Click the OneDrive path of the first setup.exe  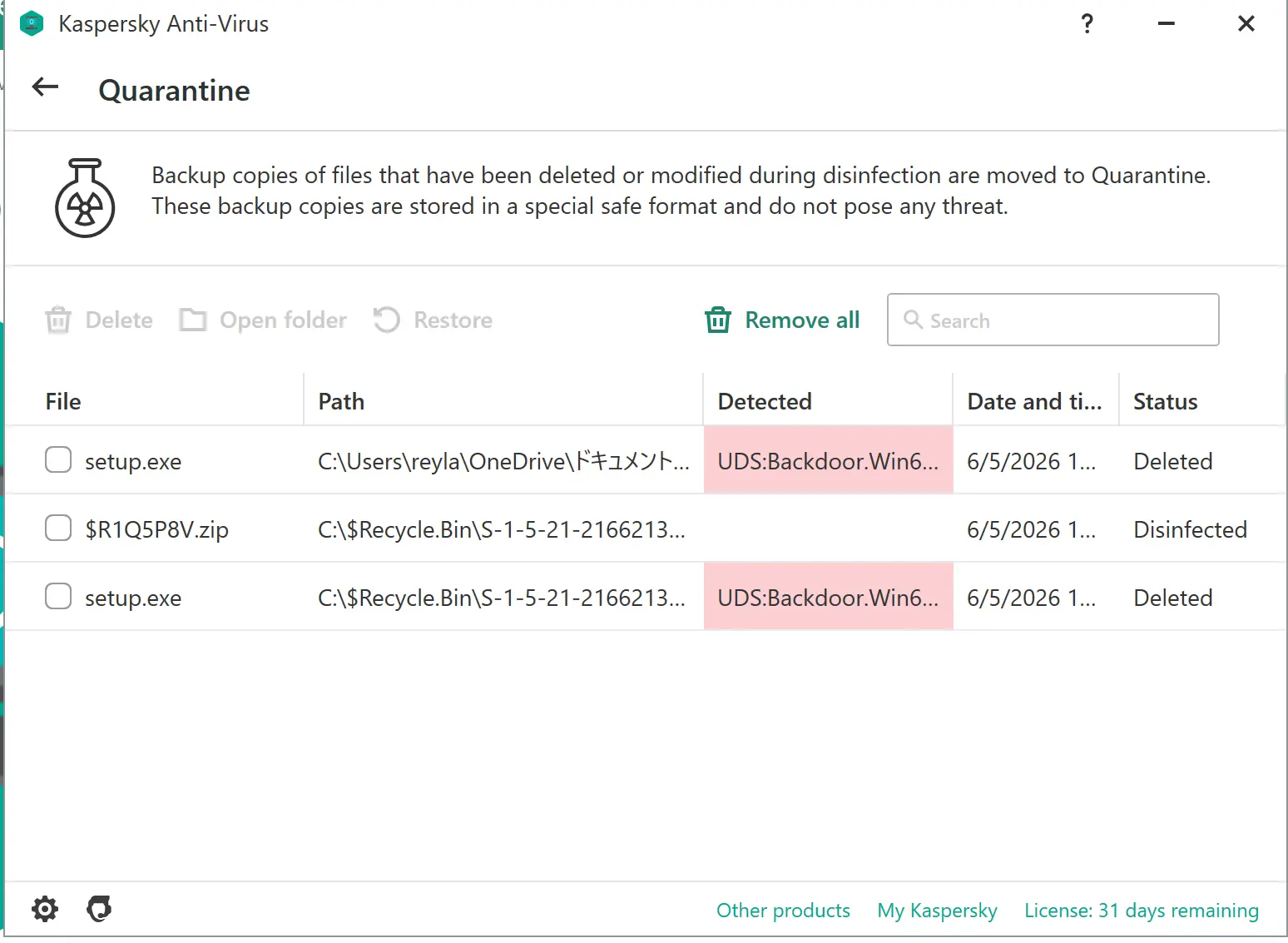[x=503, y=461]
